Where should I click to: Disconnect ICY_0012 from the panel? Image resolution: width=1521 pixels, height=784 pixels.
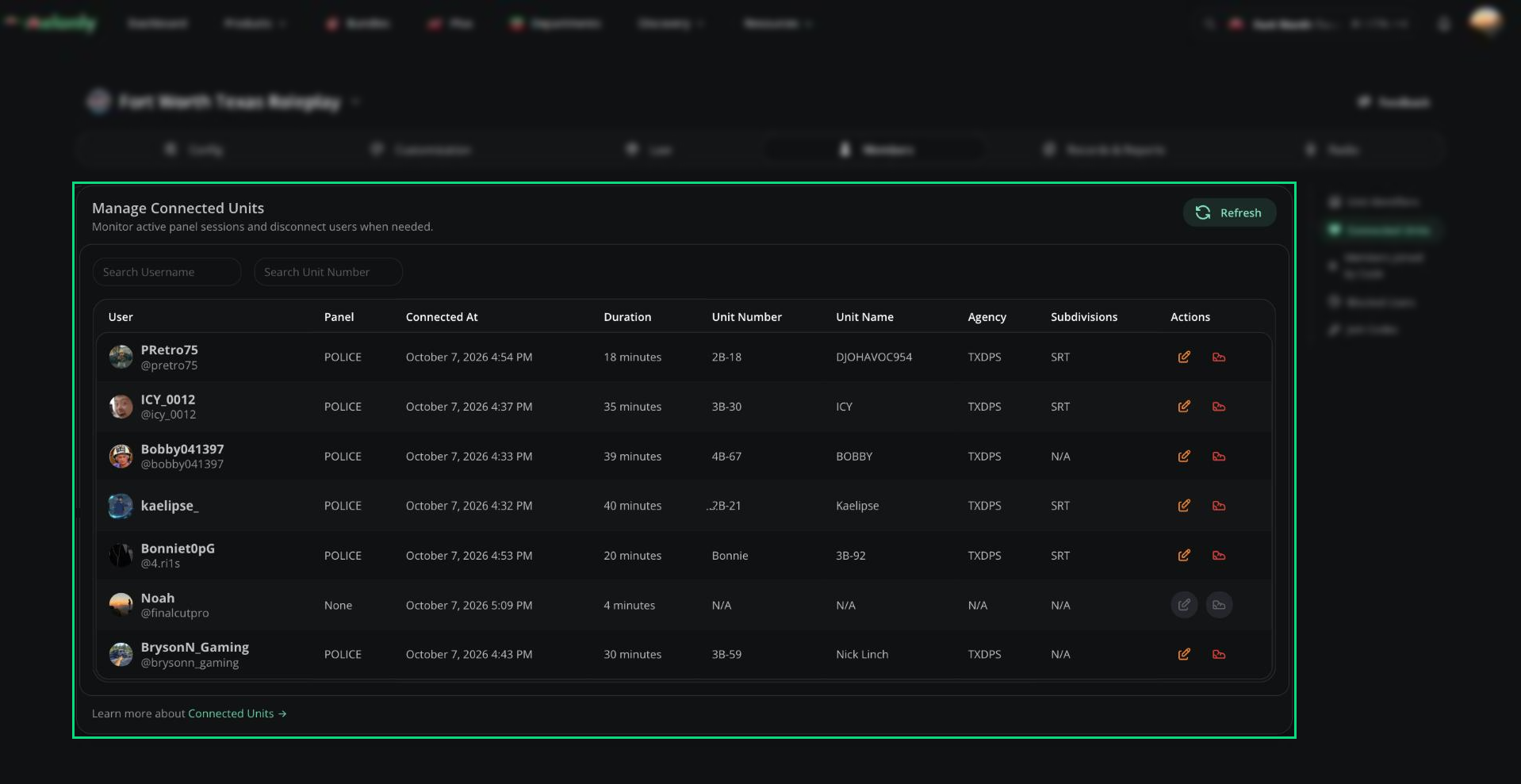tap(1219, 407)
